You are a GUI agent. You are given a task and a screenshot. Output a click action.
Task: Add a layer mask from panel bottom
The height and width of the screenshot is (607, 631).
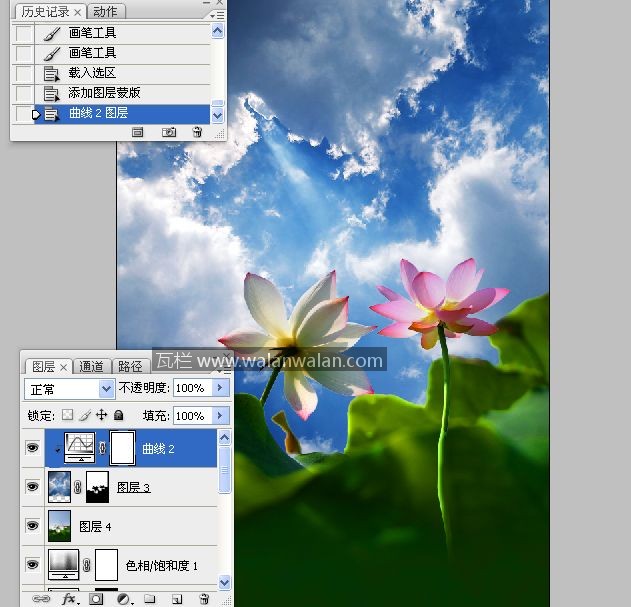(96, 599)
